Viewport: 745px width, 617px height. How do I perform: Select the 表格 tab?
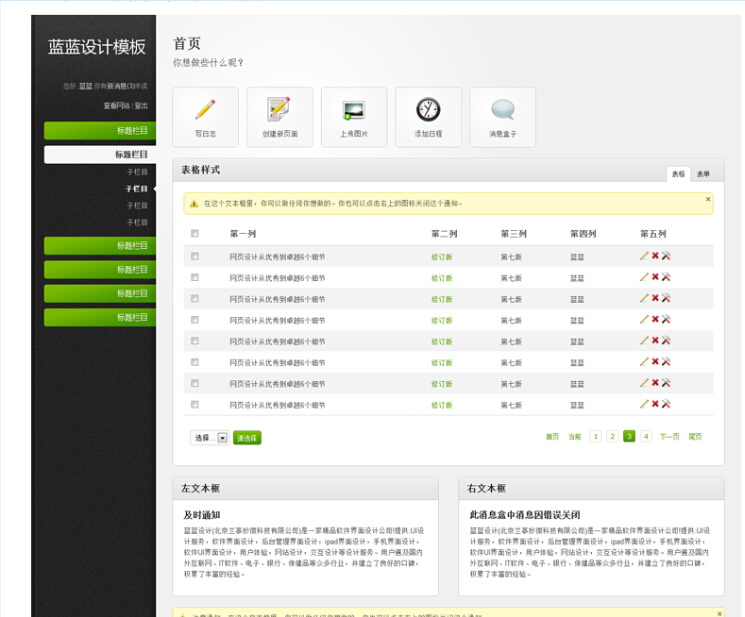(x=678, y=174)
